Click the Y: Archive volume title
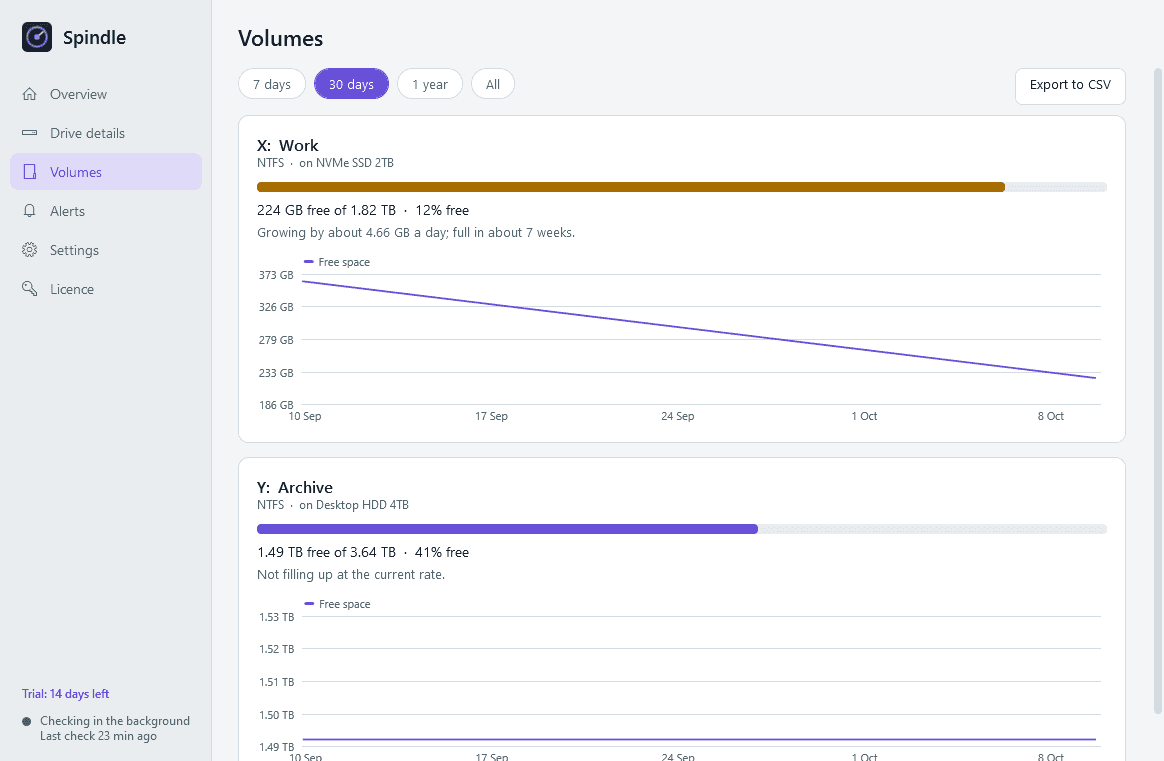Image resolution: width=1164 pixels, height=761 pixels. (x=295, y=488)
